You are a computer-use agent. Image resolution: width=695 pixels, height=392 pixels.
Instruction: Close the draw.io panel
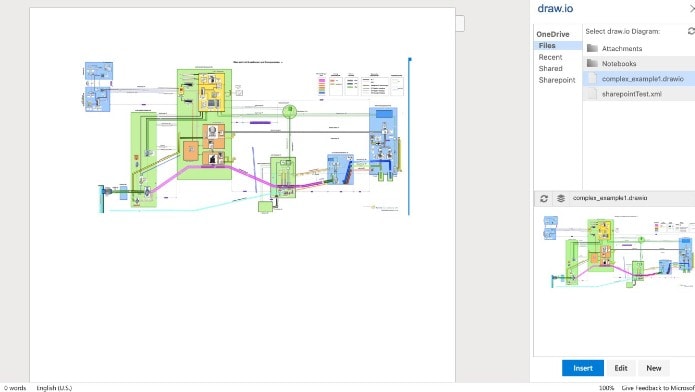point(692,8)
